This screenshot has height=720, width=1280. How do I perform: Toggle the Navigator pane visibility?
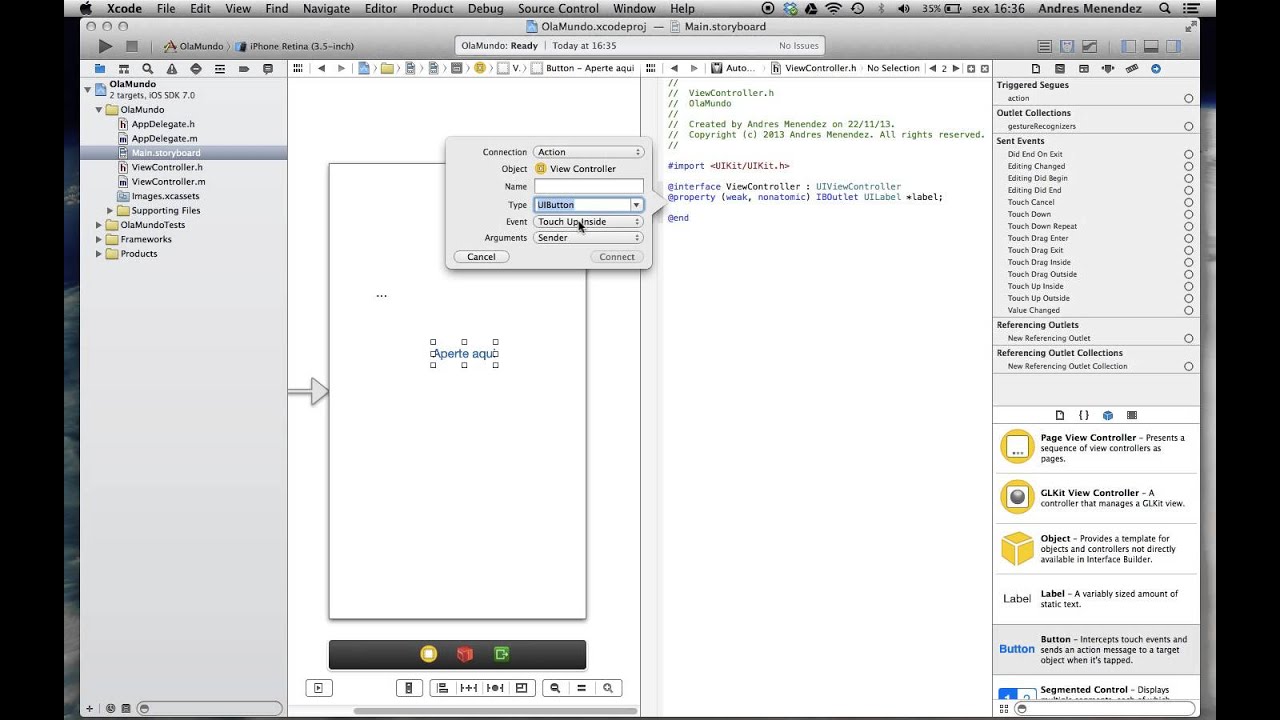point(1129,46)
